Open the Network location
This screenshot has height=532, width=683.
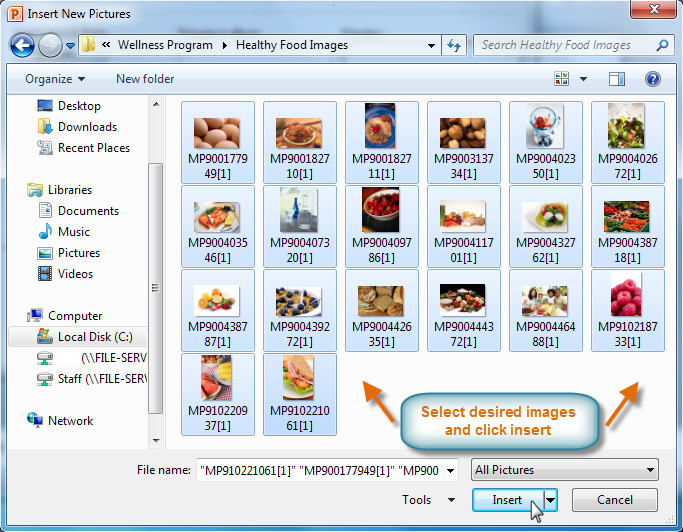click(x=70, y=421)
